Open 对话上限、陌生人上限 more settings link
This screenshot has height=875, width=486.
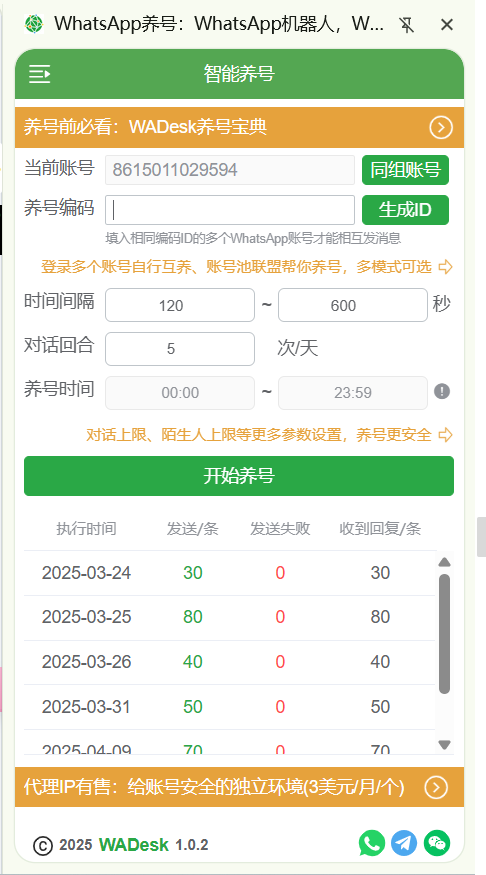[x=259, y=435]
